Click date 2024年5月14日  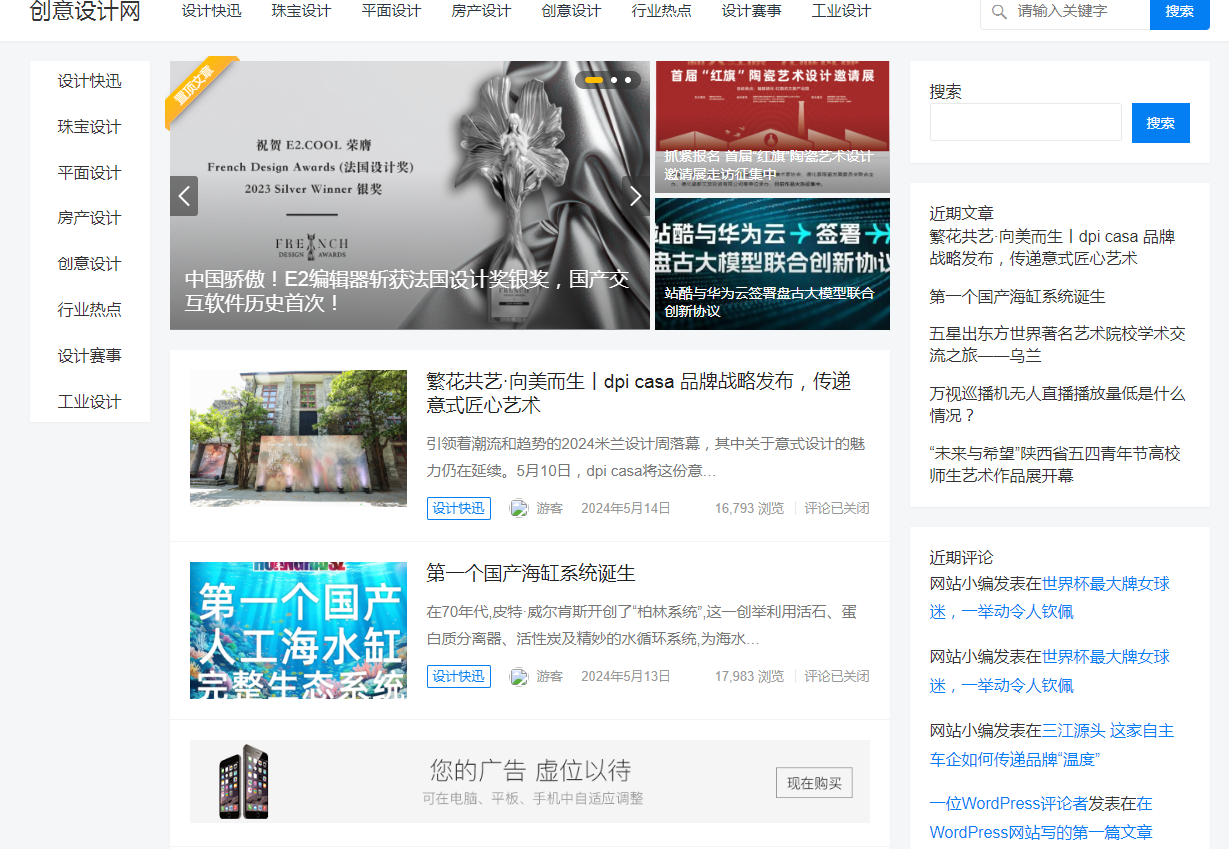pos(626,508)
